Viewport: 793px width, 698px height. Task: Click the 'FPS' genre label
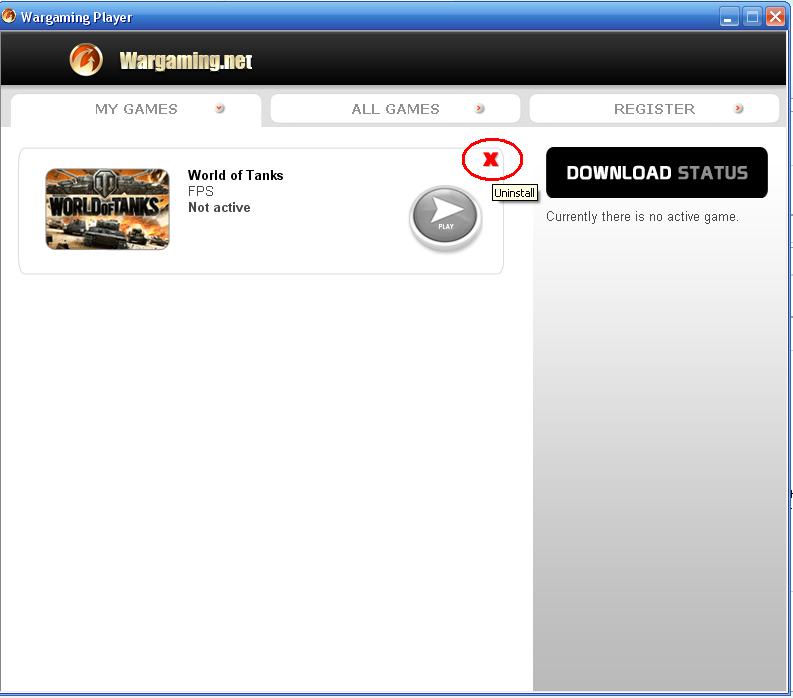[200, 191]
